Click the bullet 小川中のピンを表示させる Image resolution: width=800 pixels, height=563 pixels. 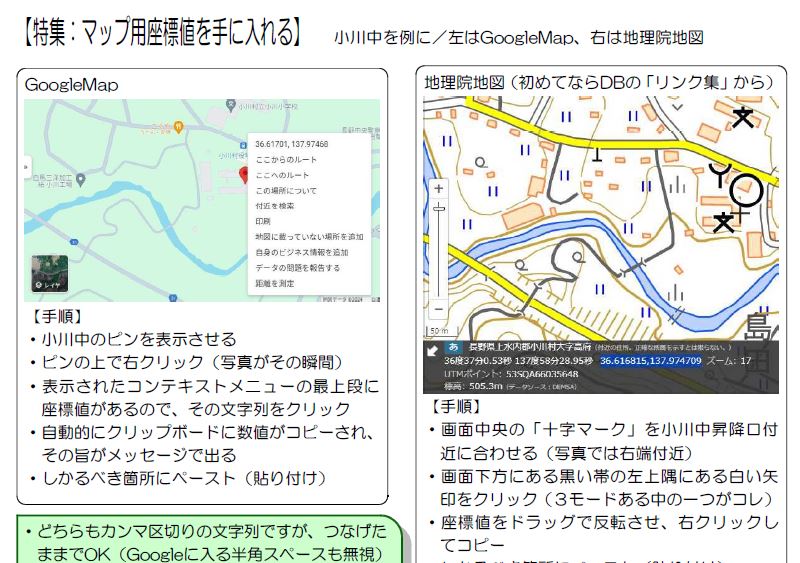139,339
